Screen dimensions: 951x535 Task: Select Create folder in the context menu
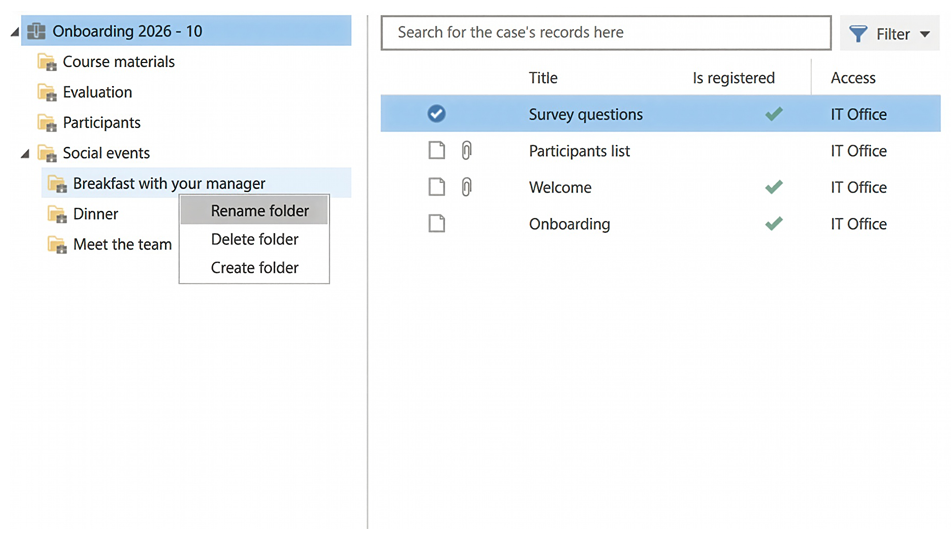click(x=255, y=268)
